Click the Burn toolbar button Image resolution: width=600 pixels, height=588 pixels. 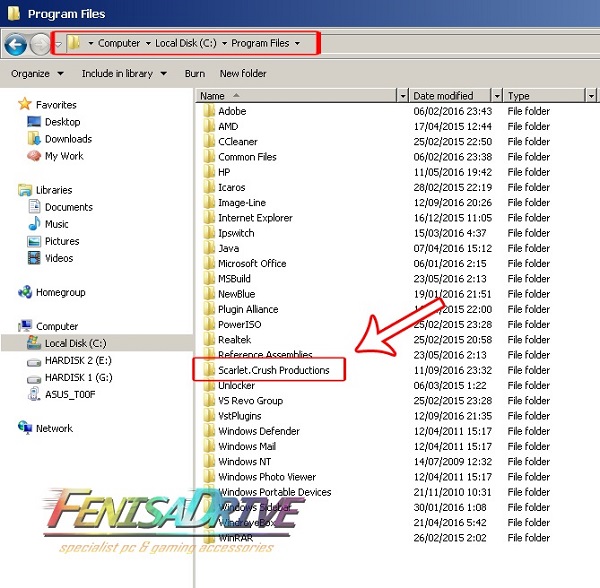coord(195,73)
